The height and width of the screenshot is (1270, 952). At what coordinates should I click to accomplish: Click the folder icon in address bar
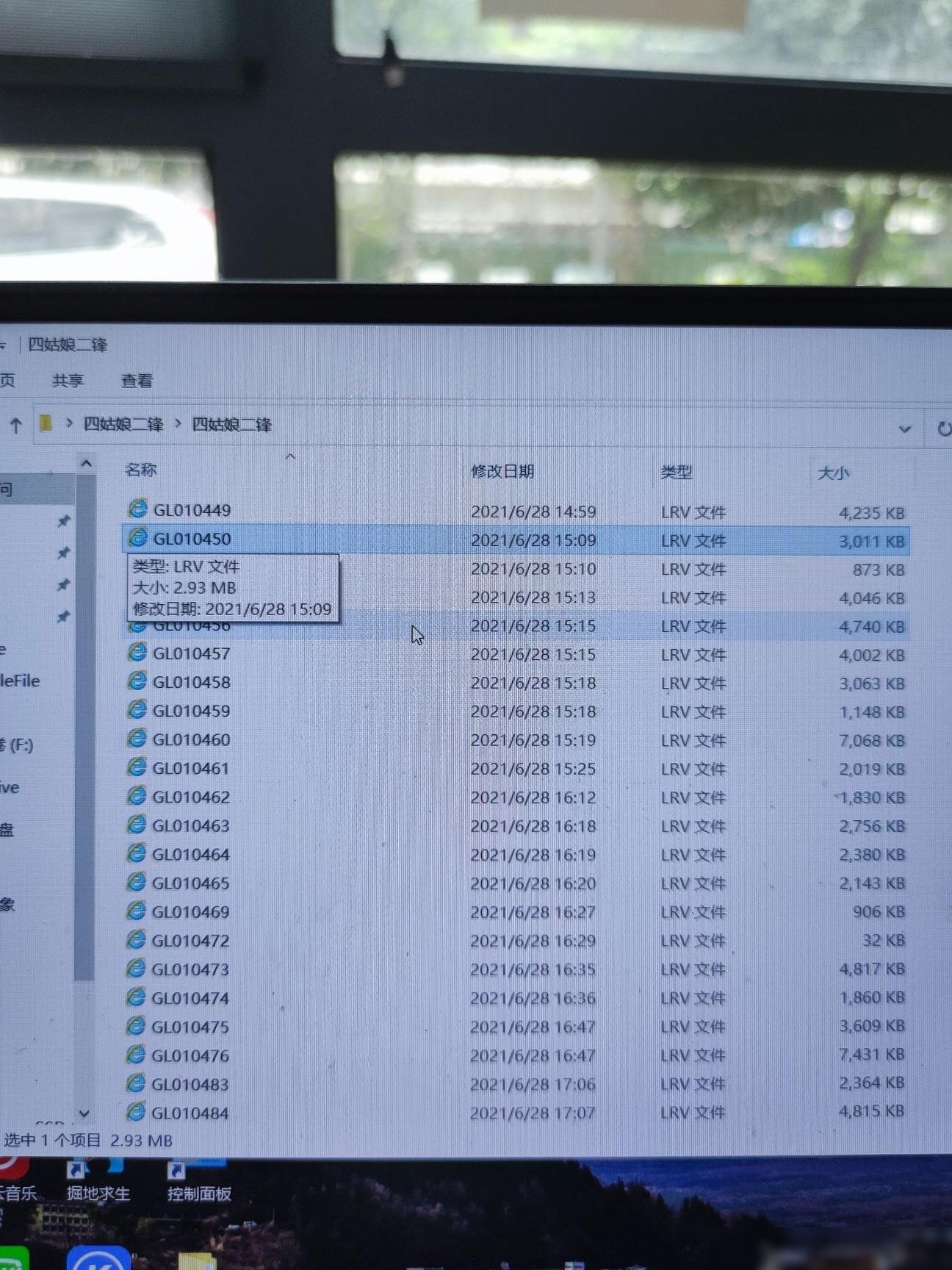coord(46,423)
